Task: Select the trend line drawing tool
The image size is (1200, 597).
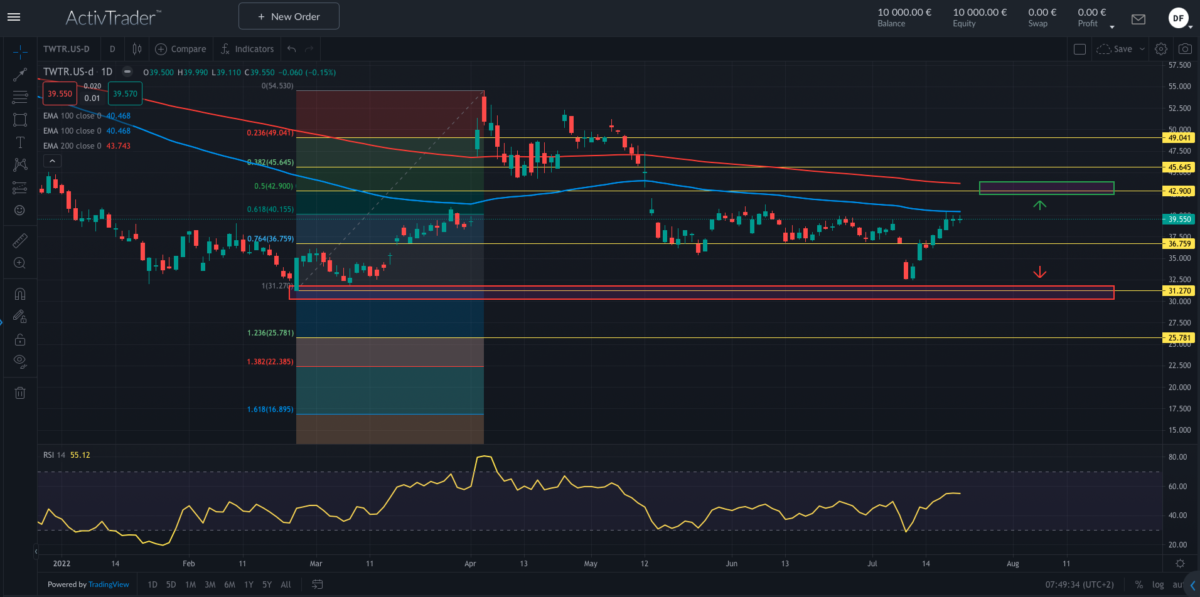Action: click(x=19, y=75)
